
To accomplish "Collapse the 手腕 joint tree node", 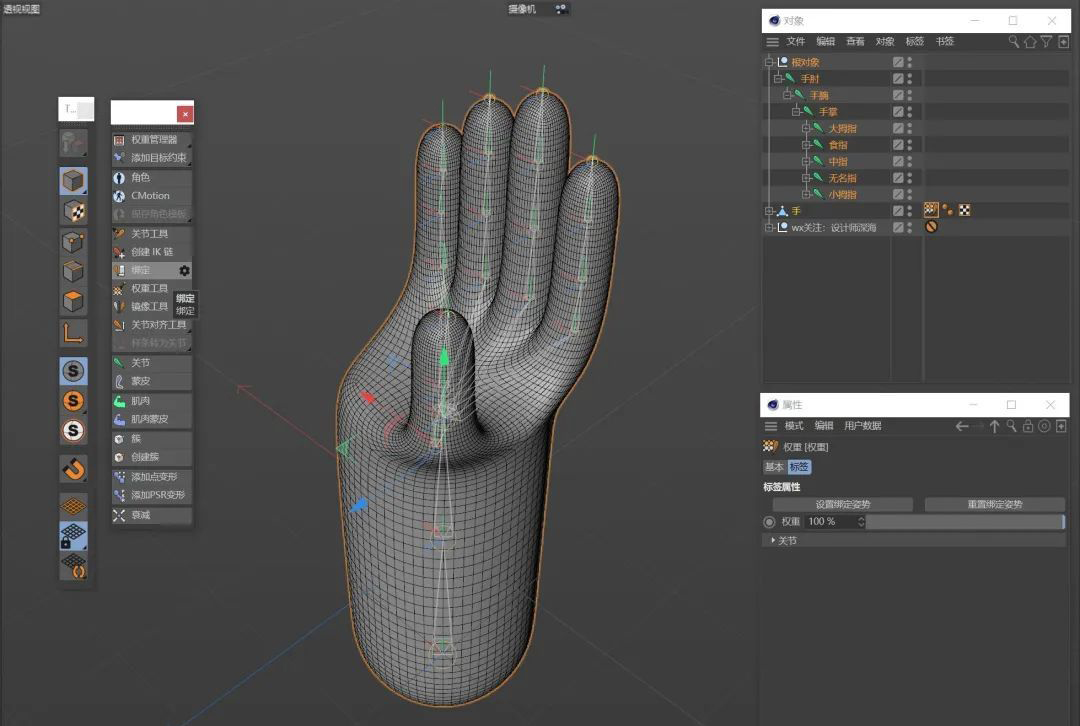I will (787, 95).
